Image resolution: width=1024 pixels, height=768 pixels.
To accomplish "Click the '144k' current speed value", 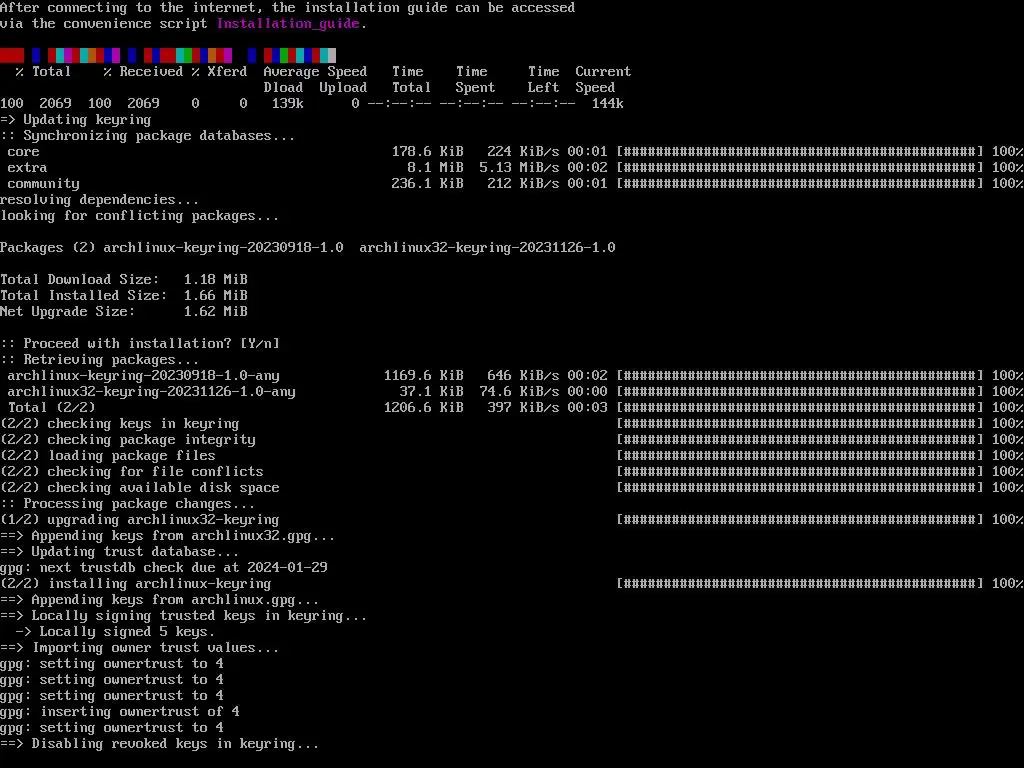I will tap(607, 104).
